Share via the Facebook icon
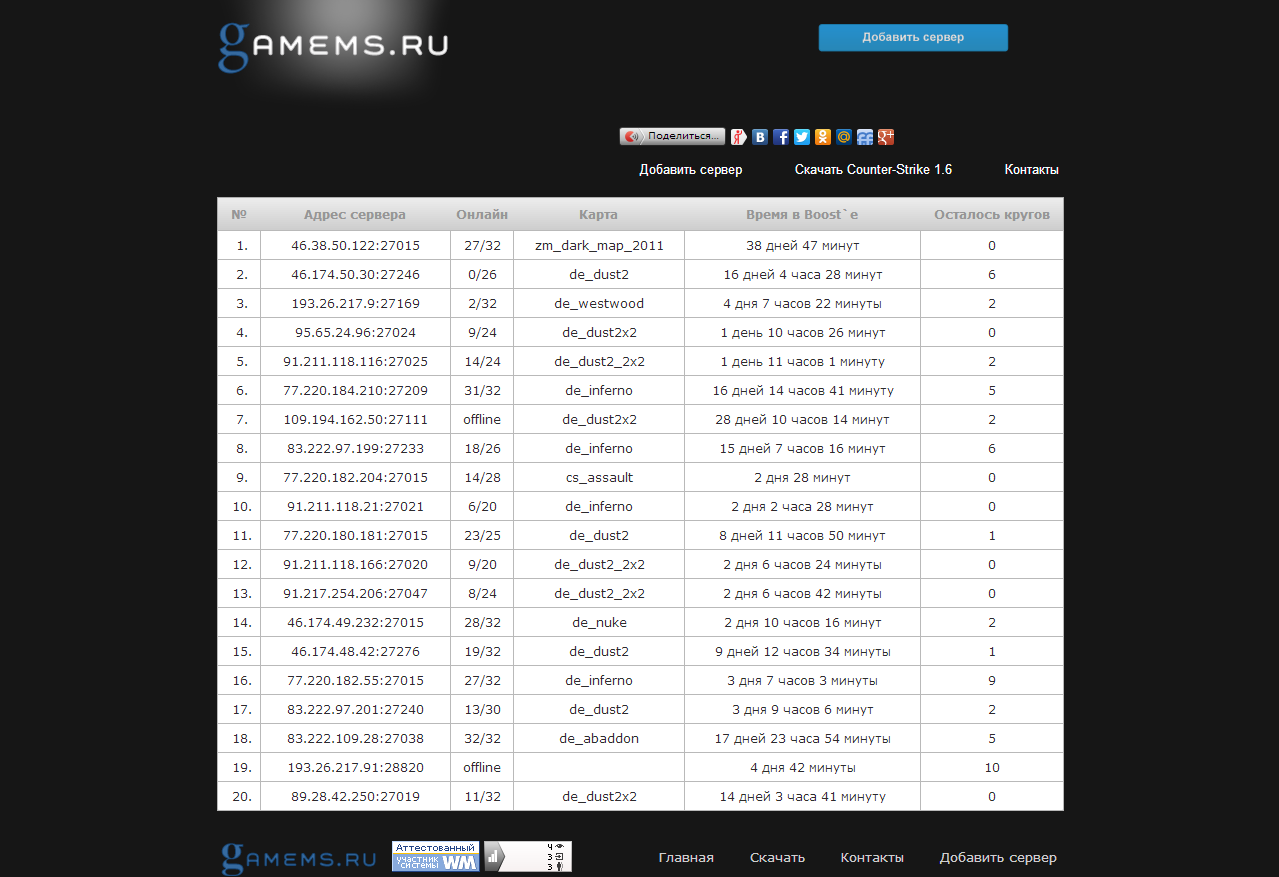The image size is (1279, 877). pos(781,137)
